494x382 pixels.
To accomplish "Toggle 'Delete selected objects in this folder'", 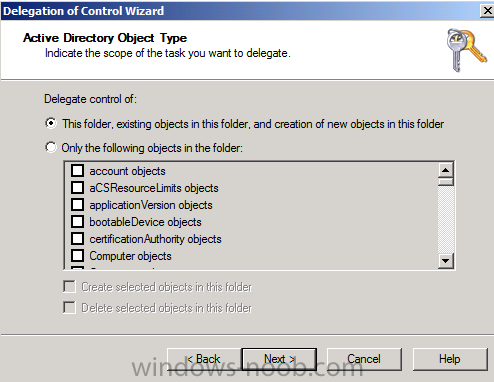I will [x=69, y=308].
